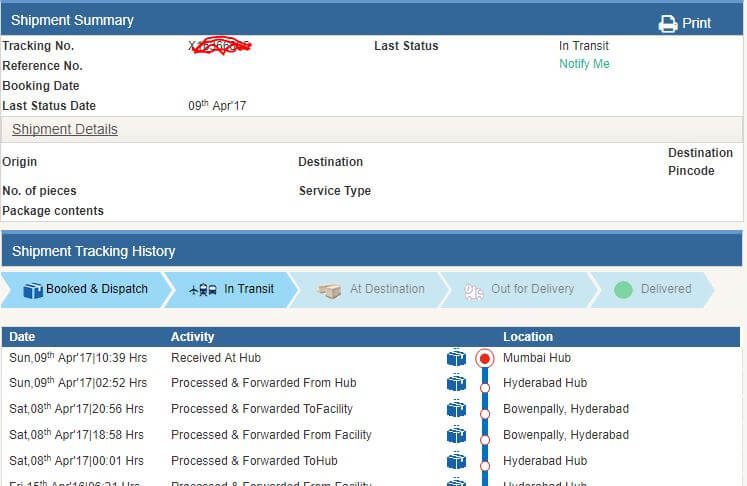Click the green Delivered circle icon
The width and height of the screenshot is (747, 486).
[x=623, y=290]
